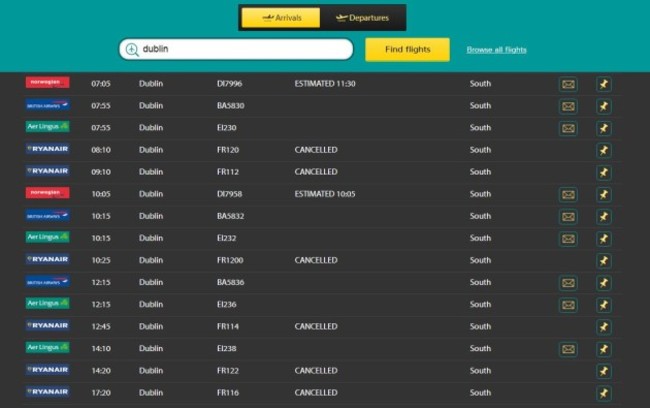Click Aer Lingus logo on EI238 row
The height and width of the screenshot is (408, 650).
(x=48, y=347)
